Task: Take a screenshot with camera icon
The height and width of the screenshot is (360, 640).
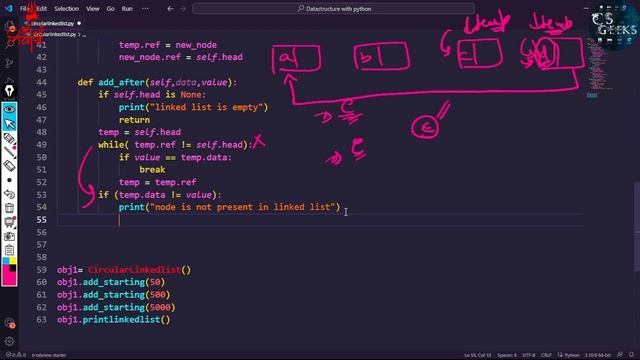Action: pyautogui.click(x=9, y=236)
